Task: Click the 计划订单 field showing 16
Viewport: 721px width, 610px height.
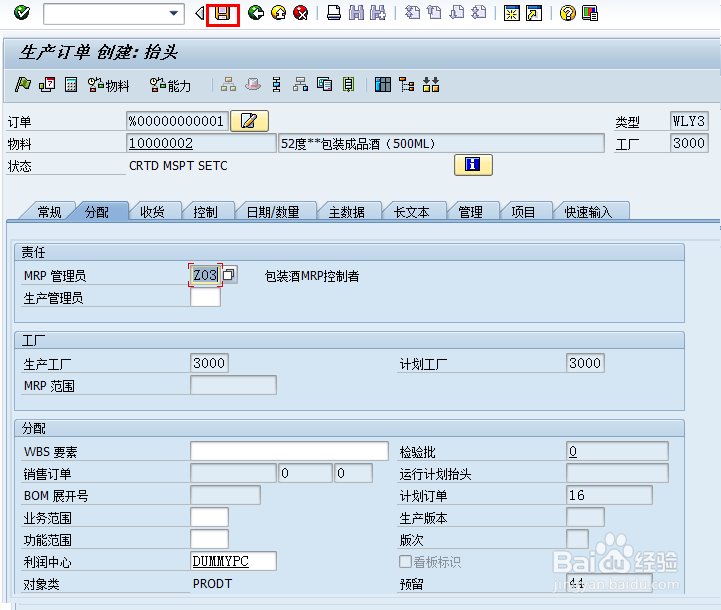Action: tap(609, 495)
